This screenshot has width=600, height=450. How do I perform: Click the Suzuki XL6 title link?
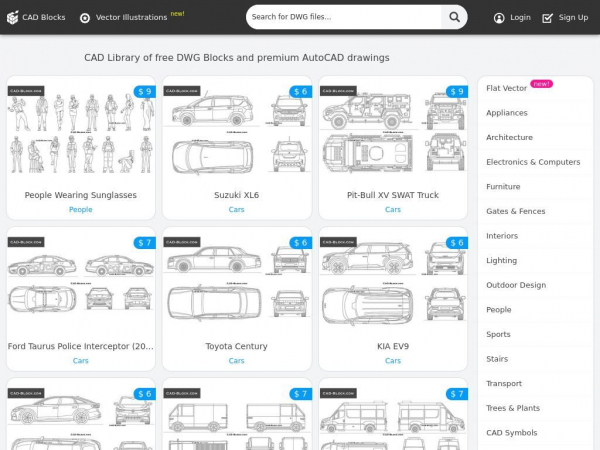pos(236,195)
